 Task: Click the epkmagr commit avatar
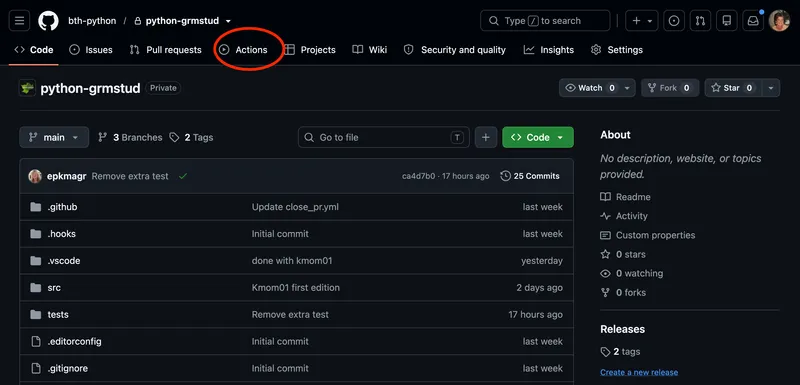[x=35, y=176]
